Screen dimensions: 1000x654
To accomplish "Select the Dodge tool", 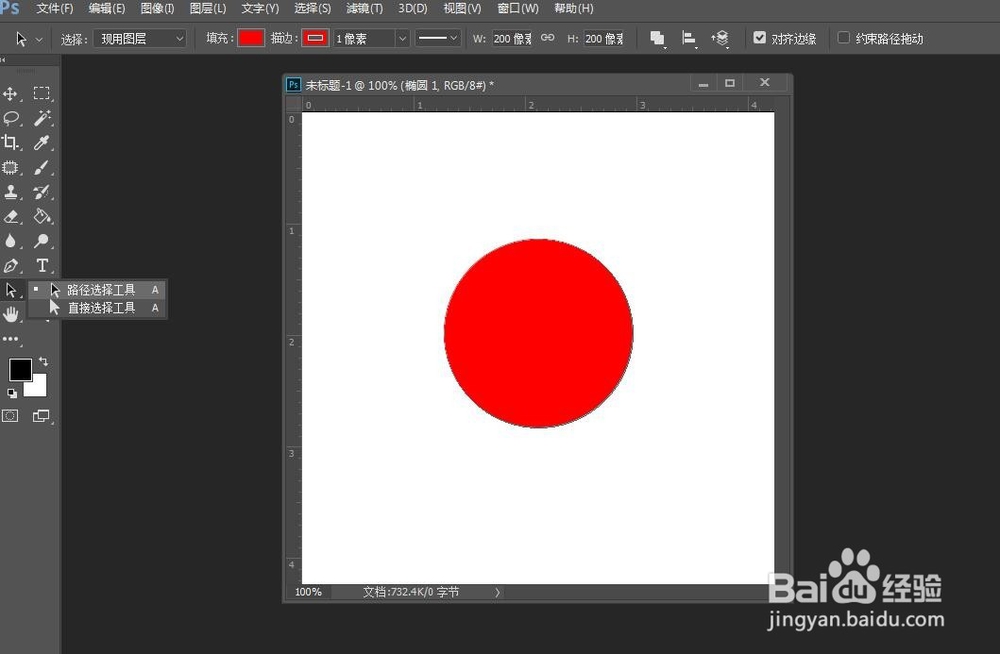I will coord(41,241).
